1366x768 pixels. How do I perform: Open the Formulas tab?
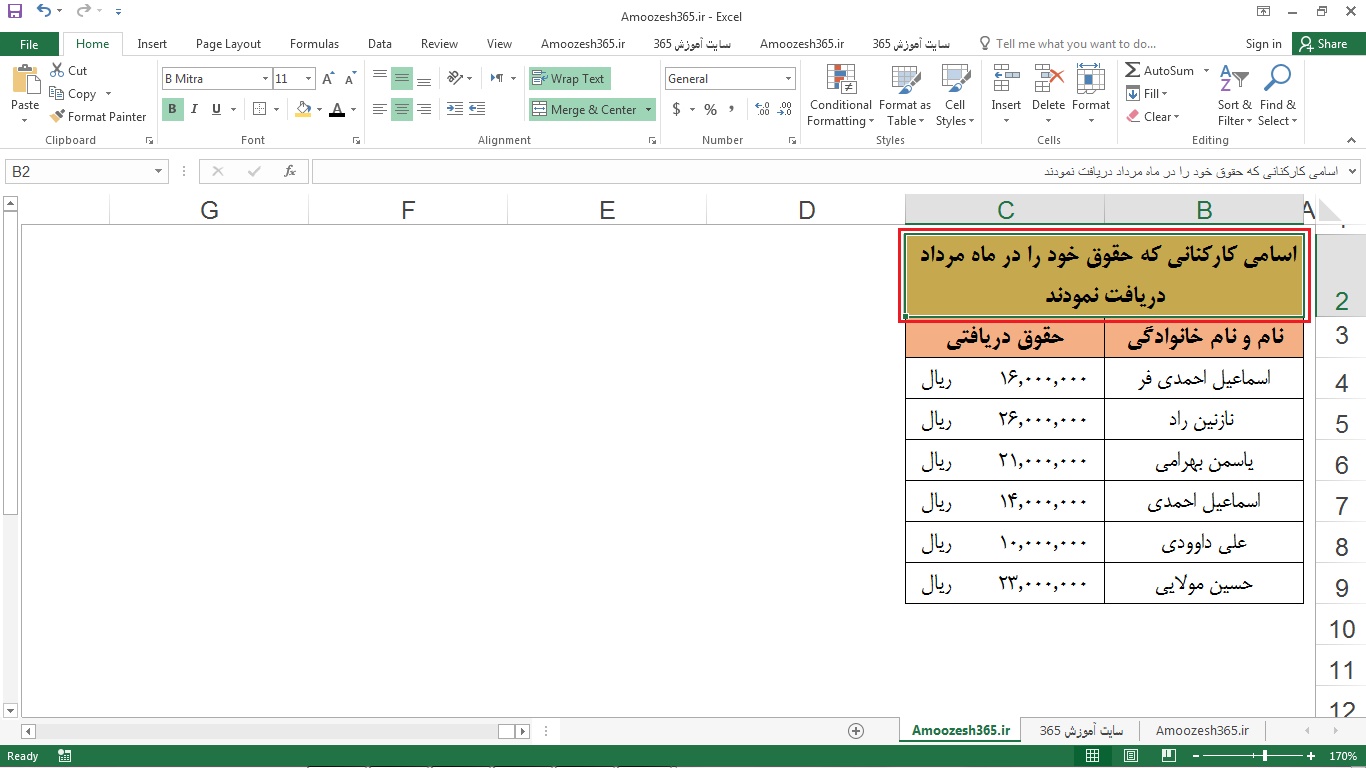314,44
